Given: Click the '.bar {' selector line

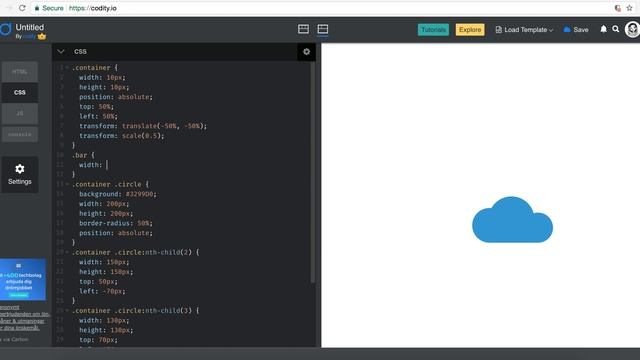Looking at the screenshot, I should pyautogui.click(x=83, y=156).
